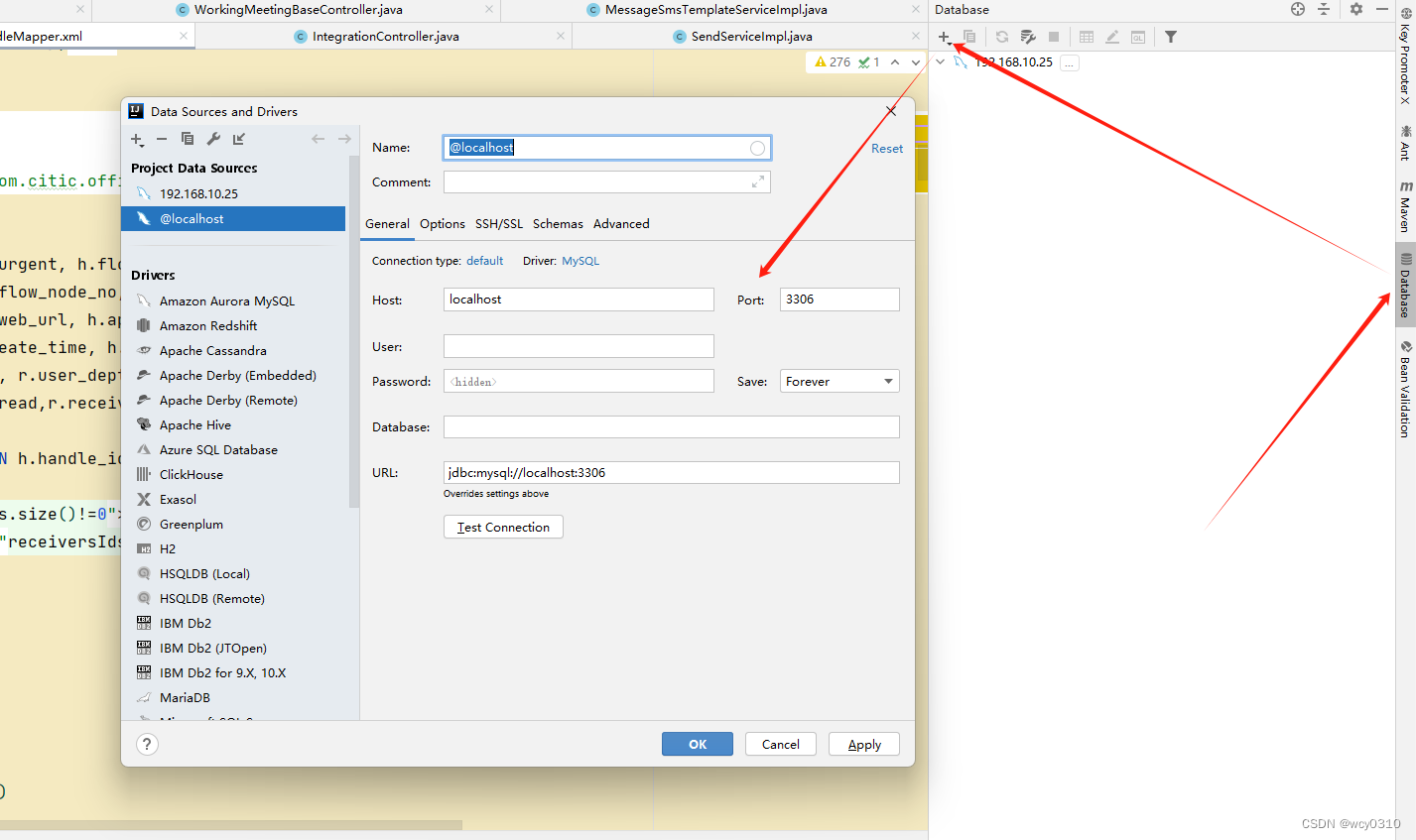1416x840 pixels.
Task: Focus the Port input field
Action: (x=839, y=300)
